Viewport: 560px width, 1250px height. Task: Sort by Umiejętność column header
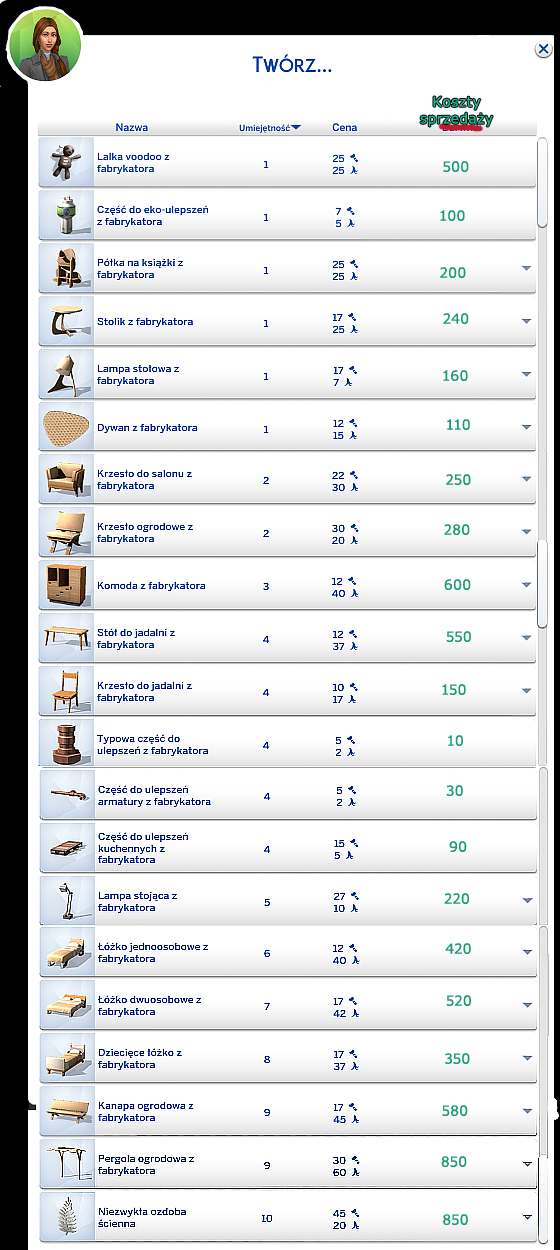[x=270, y=128]
